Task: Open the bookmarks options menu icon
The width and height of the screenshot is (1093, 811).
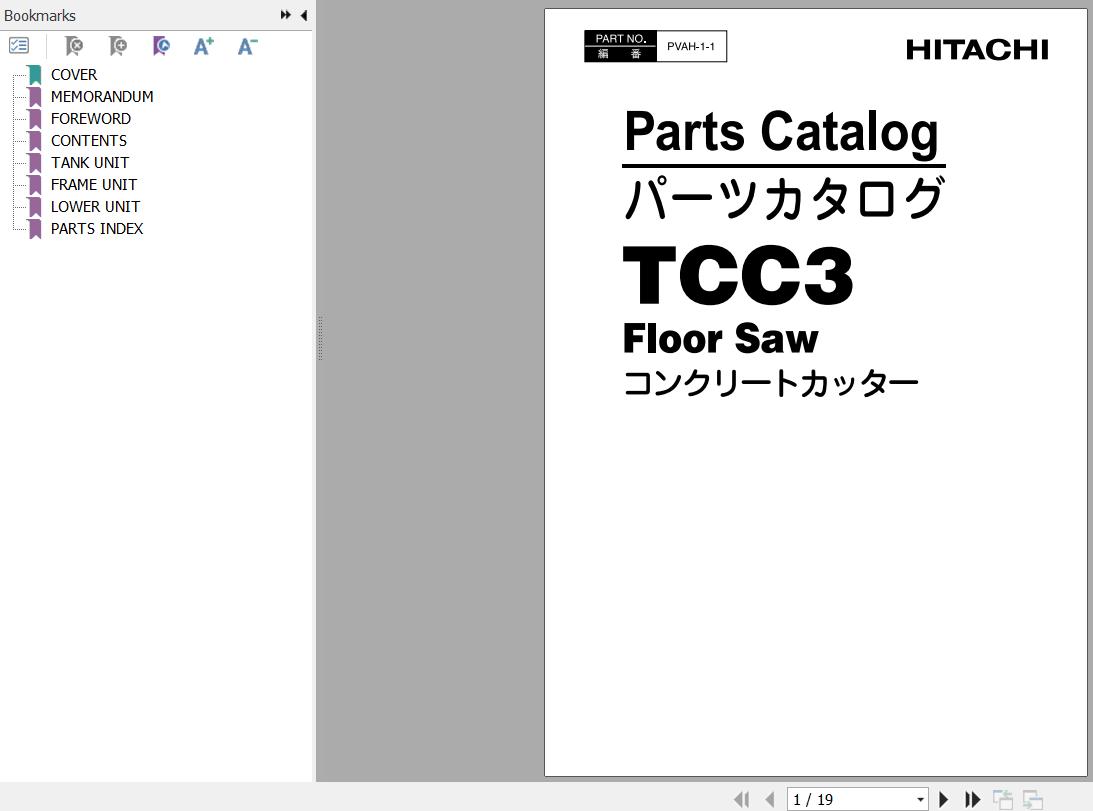Action: 19,46
